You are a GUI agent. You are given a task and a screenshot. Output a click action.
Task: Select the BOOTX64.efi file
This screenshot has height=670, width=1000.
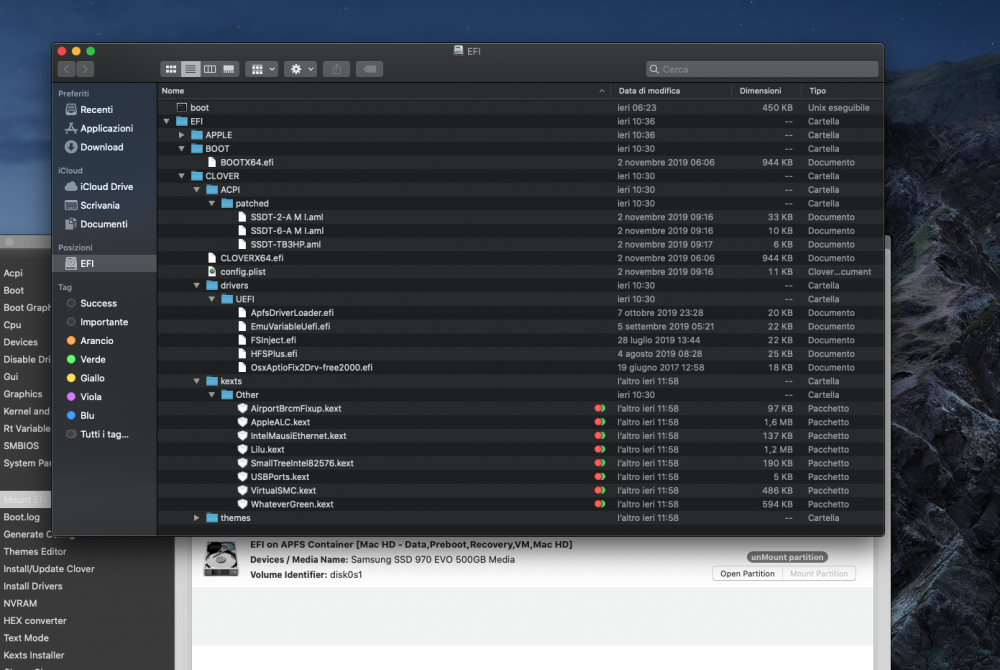point(520,163)
